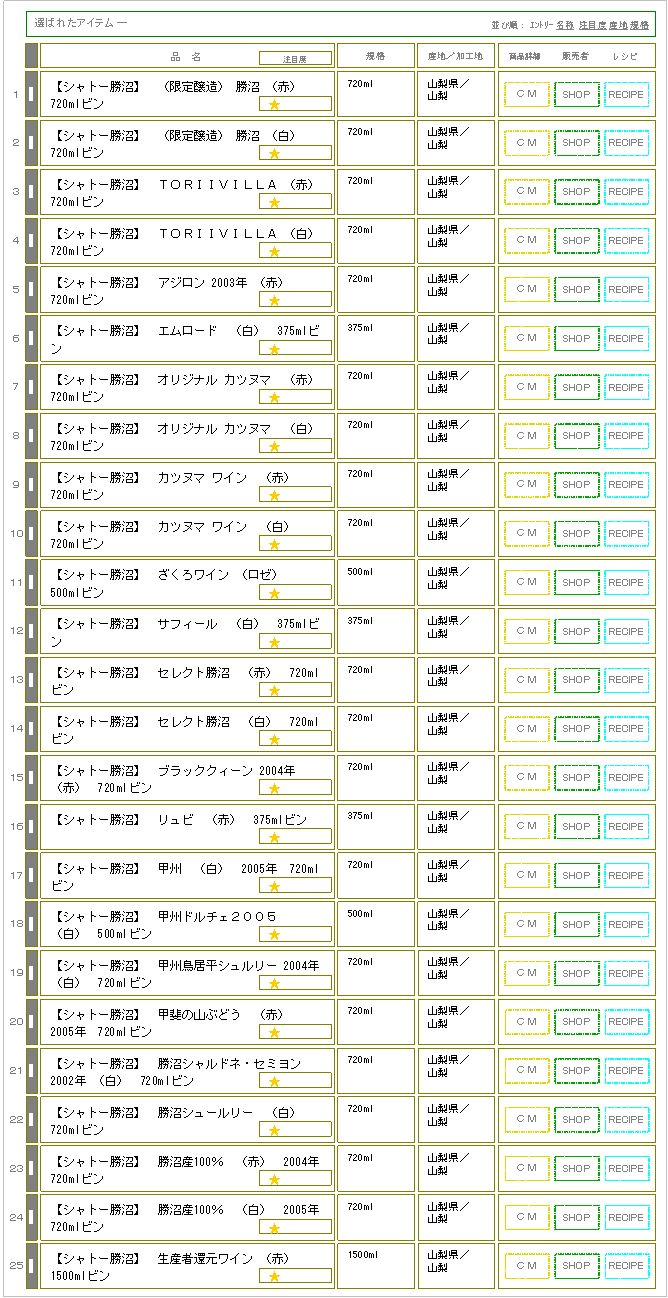Select product name 甲州鳥居平シュルリー 2004年 (白)
Screen dimensions: 668x1298
click(x=185, y=974)
